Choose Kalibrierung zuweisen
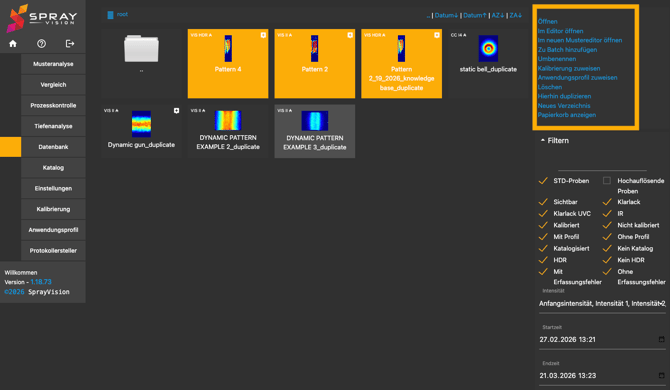The image size is (670, 390). click(x=569, y=68)
